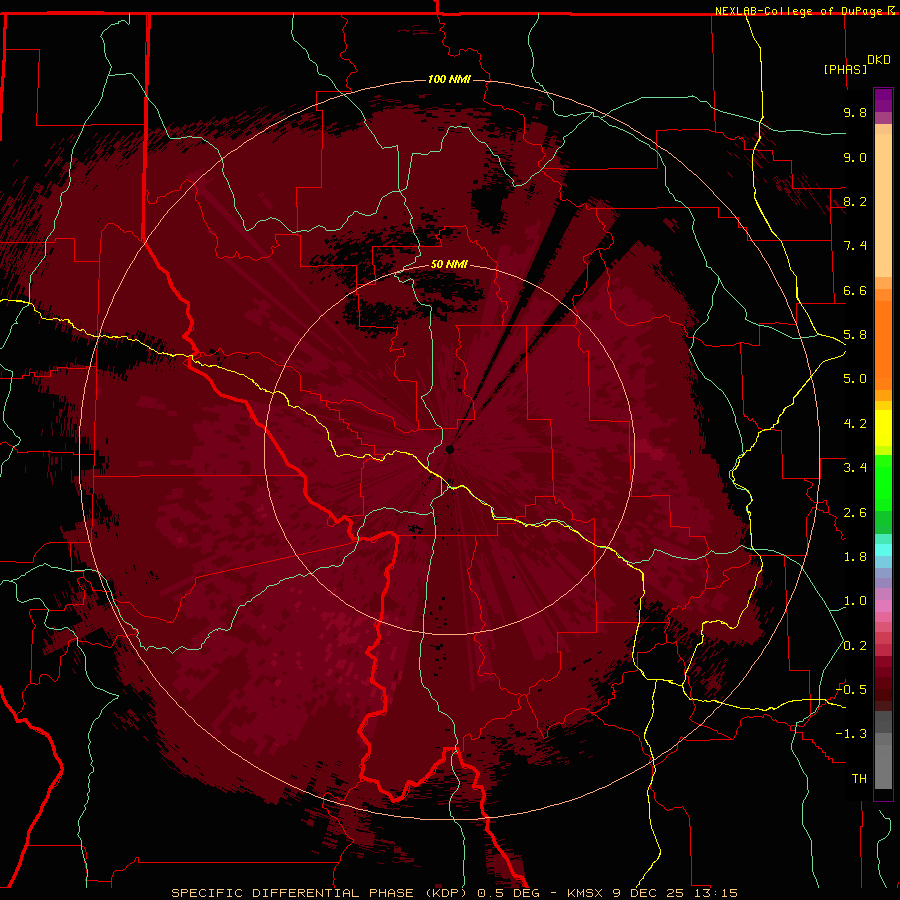This screenshot has height=900, width=900.
Task: Click the 1.0 value on color scale
Action: [855, 601]
